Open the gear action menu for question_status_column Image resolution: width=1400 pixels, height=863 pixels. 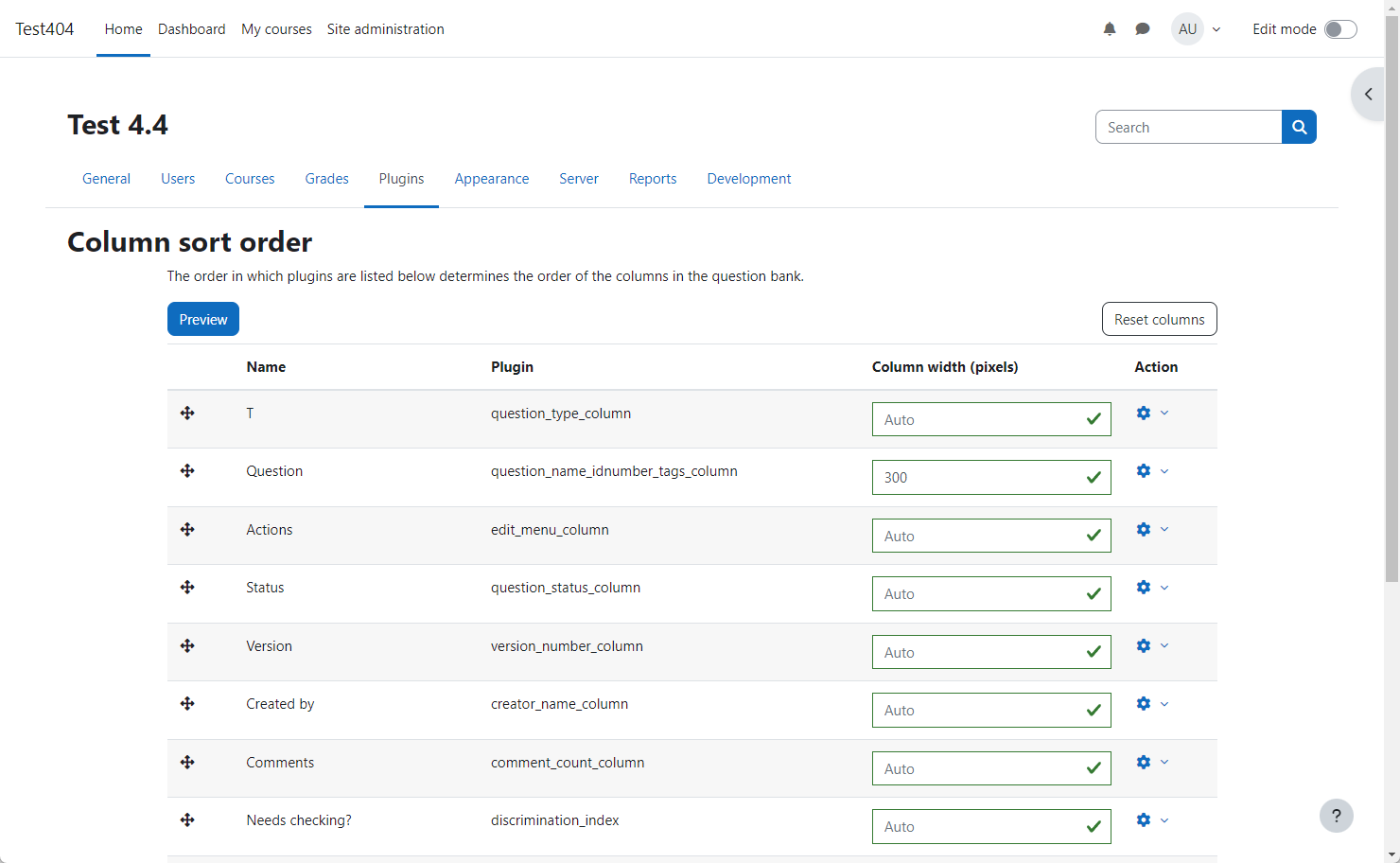click(1144, 587)
